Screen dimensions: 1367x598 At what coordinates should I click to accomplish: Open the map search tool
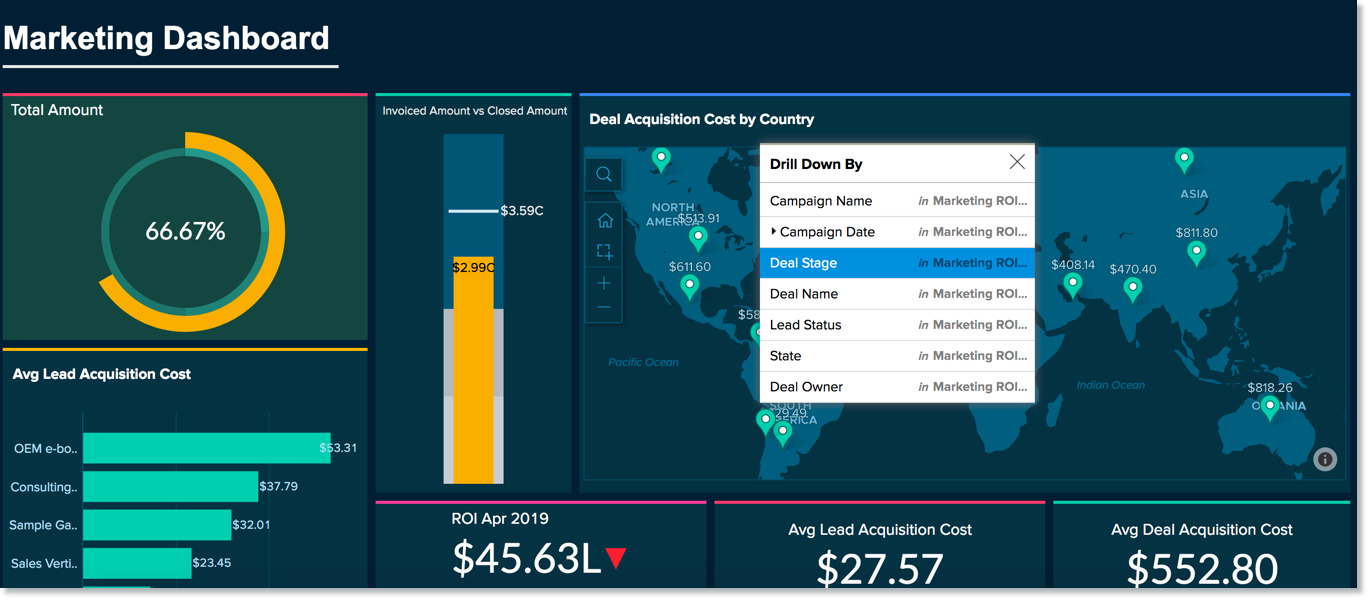[x=603, y=174]
